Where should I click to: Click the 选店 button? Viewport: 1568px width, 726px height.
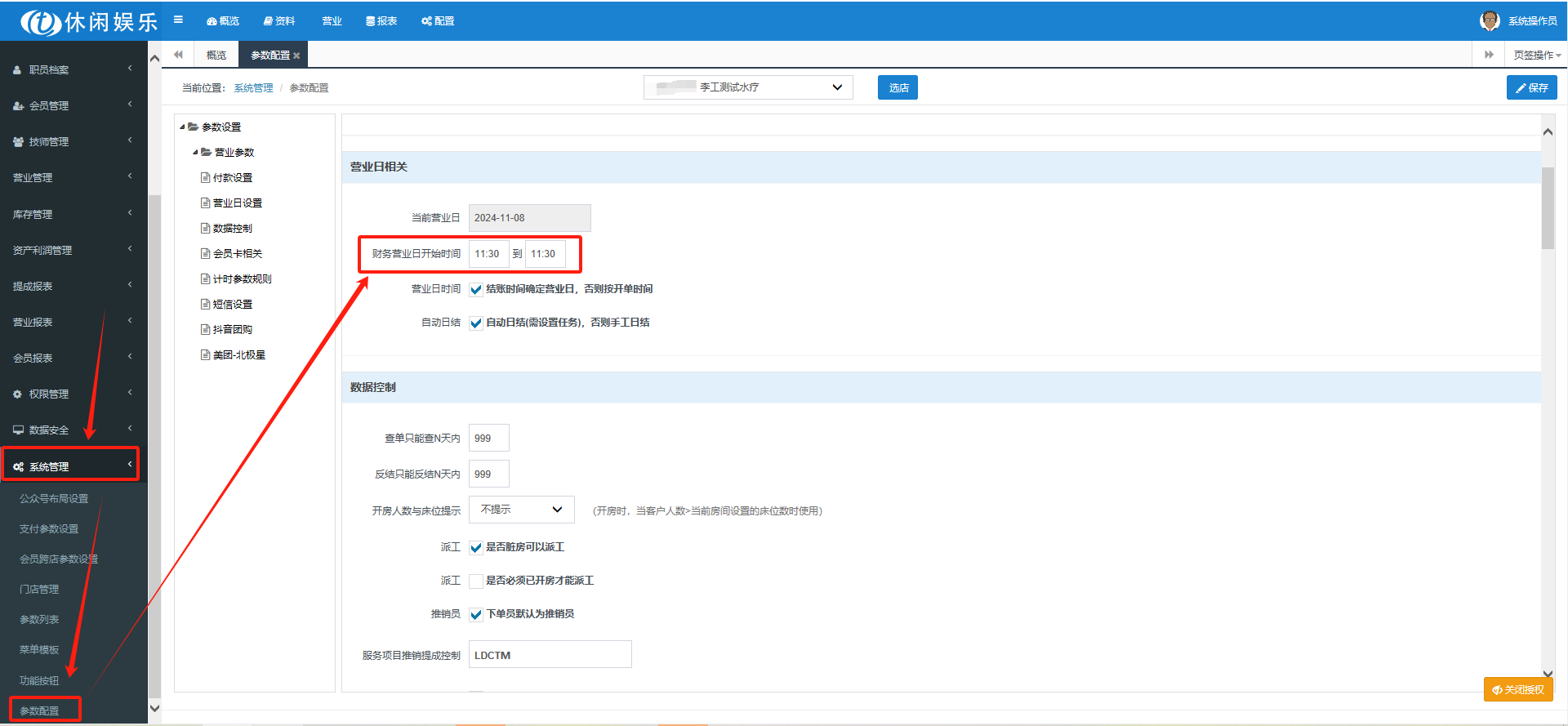[x=898, y=87]
